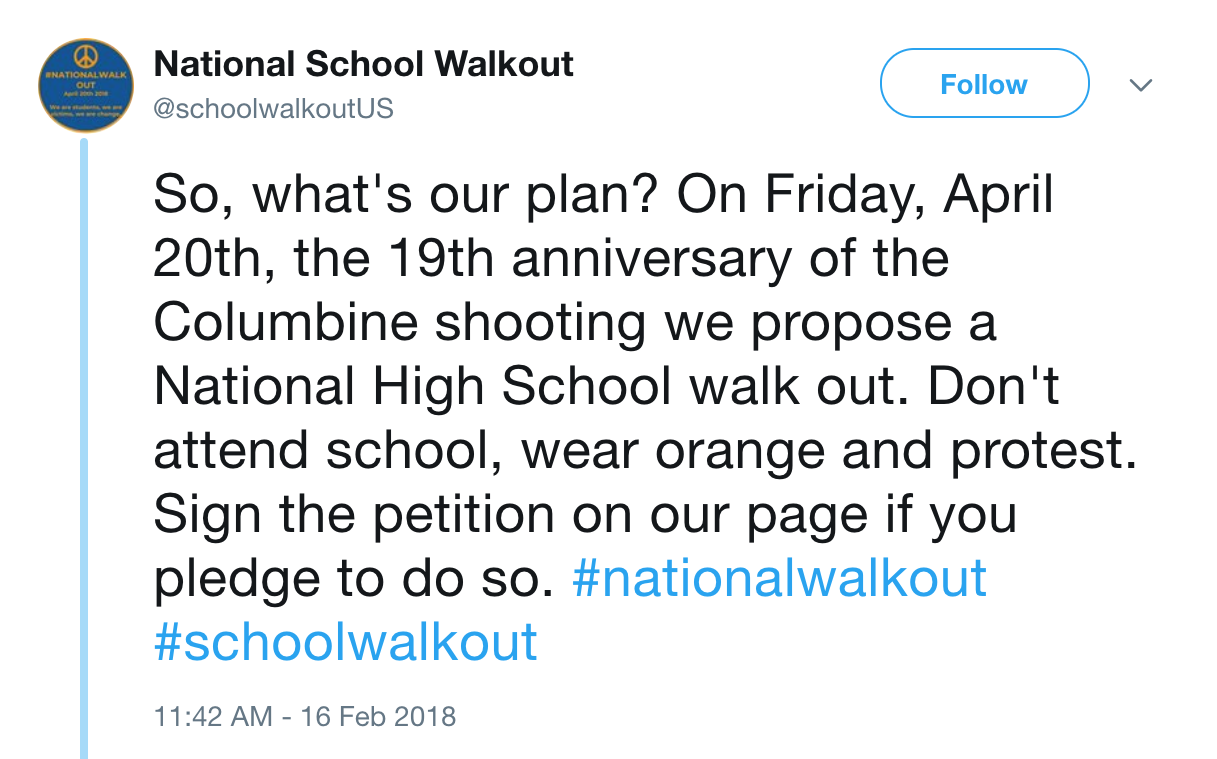
Task: Click the 11:42 AM tweet timestamp
Action: [x=213, y=716]
